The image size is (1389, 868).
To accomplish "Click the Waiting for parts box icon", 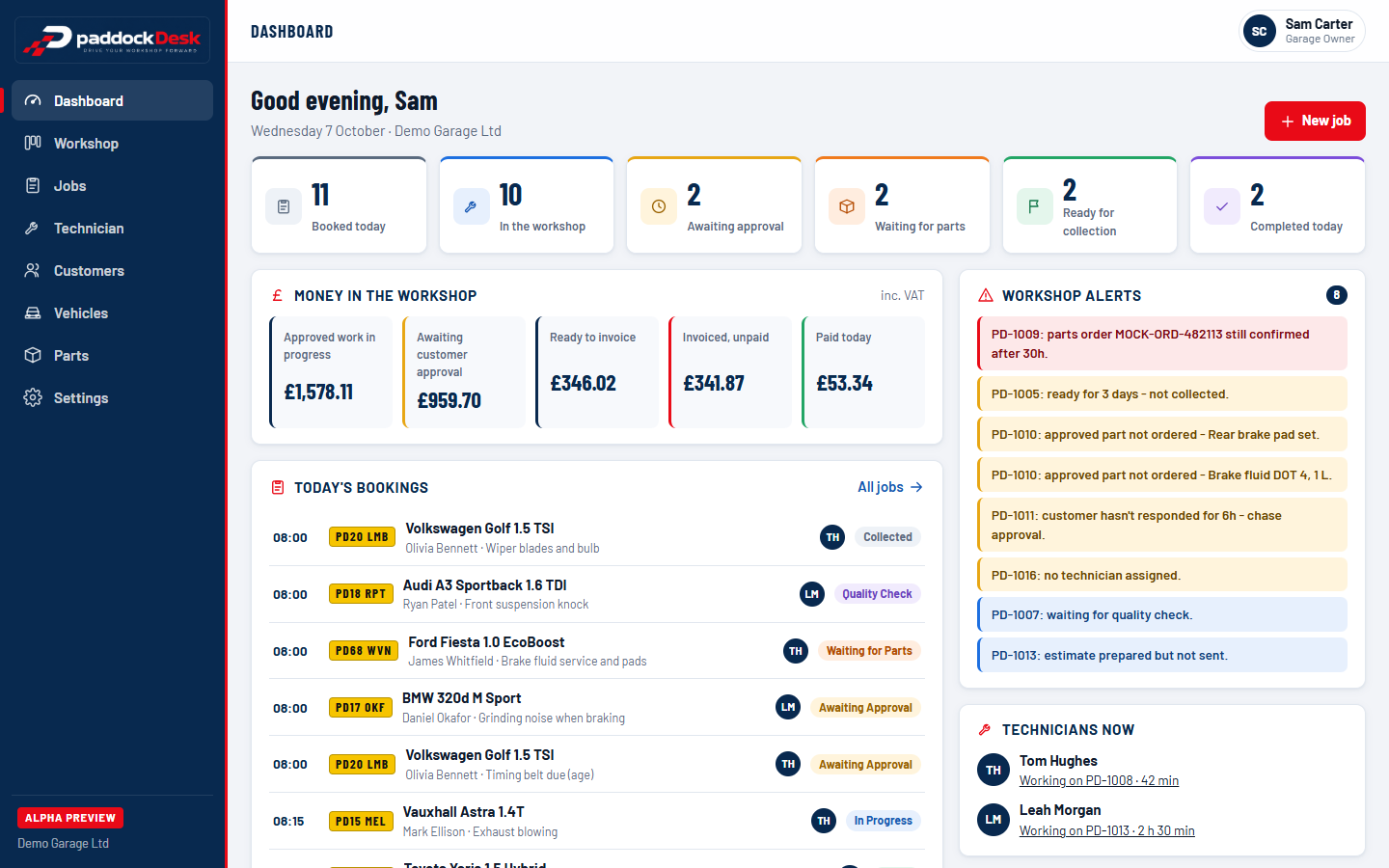I will coord(847,206).
